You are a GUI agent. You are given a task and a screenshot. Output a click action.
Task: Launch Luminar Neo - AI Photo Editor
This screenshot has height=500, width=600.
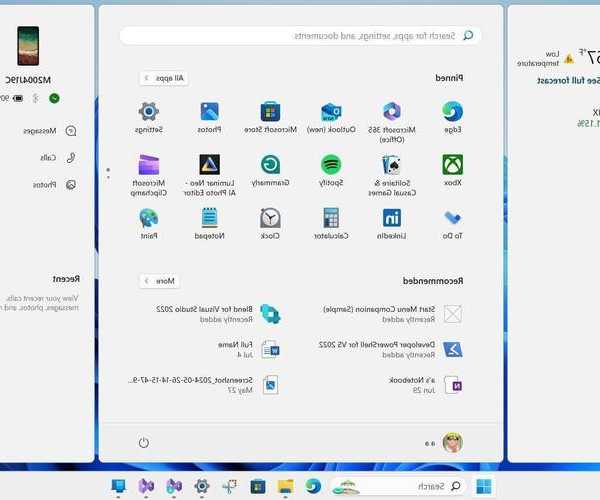tap(209, 175)
